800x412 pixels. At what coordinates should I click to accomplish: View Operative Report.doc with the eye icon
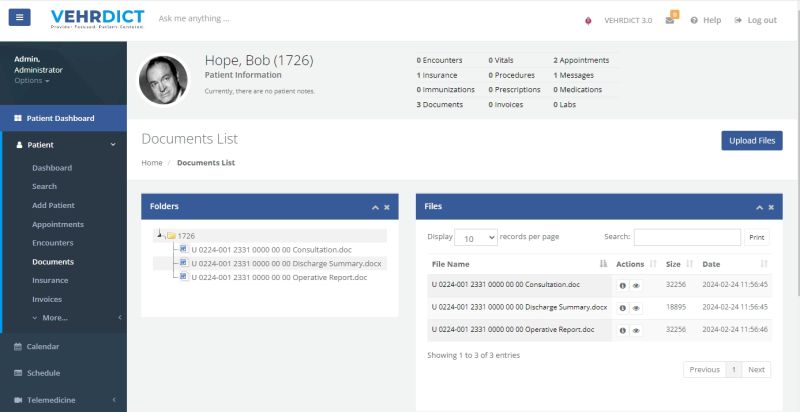(636, 330)
